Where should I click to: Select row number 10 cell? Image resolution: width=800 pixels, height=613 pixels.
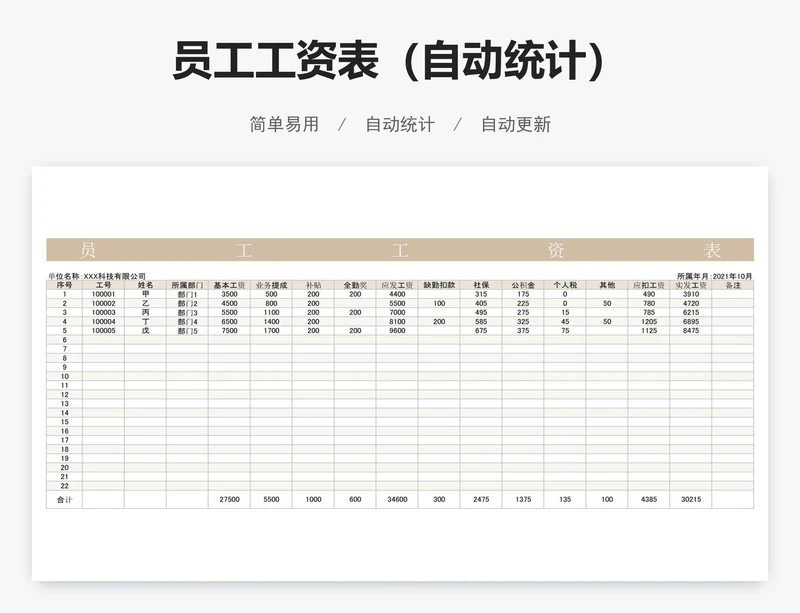[x=64, y=376]
